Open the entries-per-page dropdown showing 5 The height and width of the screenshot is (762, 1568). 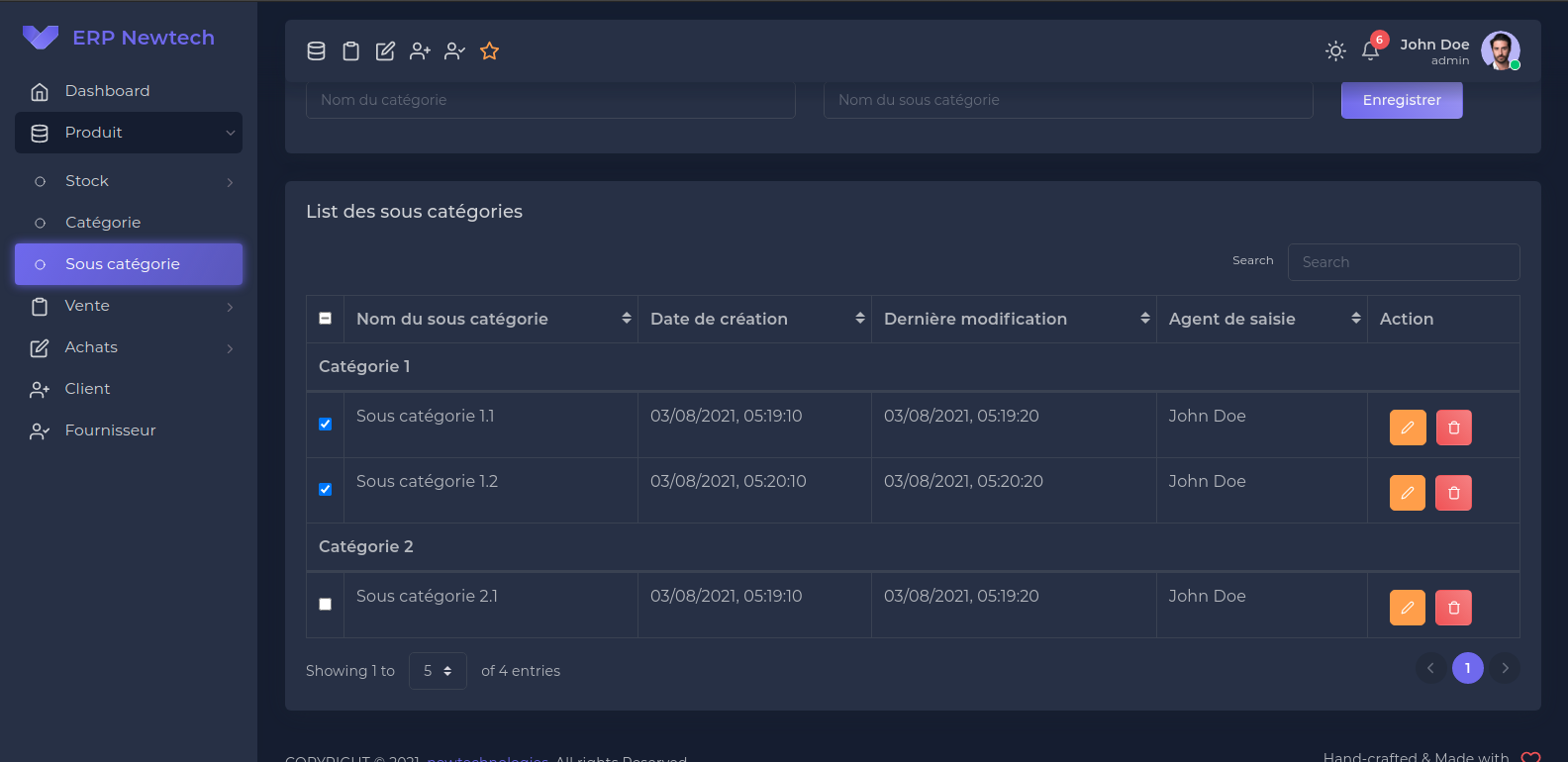437,671
